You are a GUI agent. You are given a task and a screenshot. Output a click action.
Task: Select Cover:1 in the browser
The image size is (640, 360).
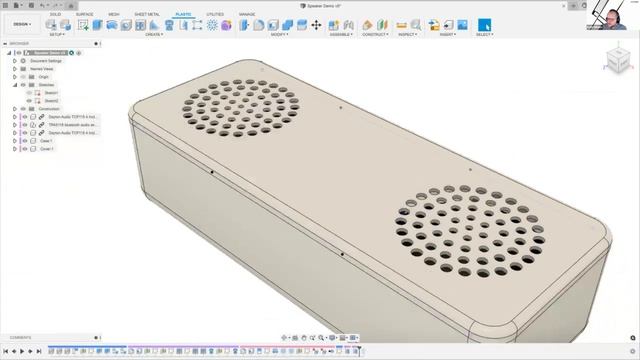(46, 149)
